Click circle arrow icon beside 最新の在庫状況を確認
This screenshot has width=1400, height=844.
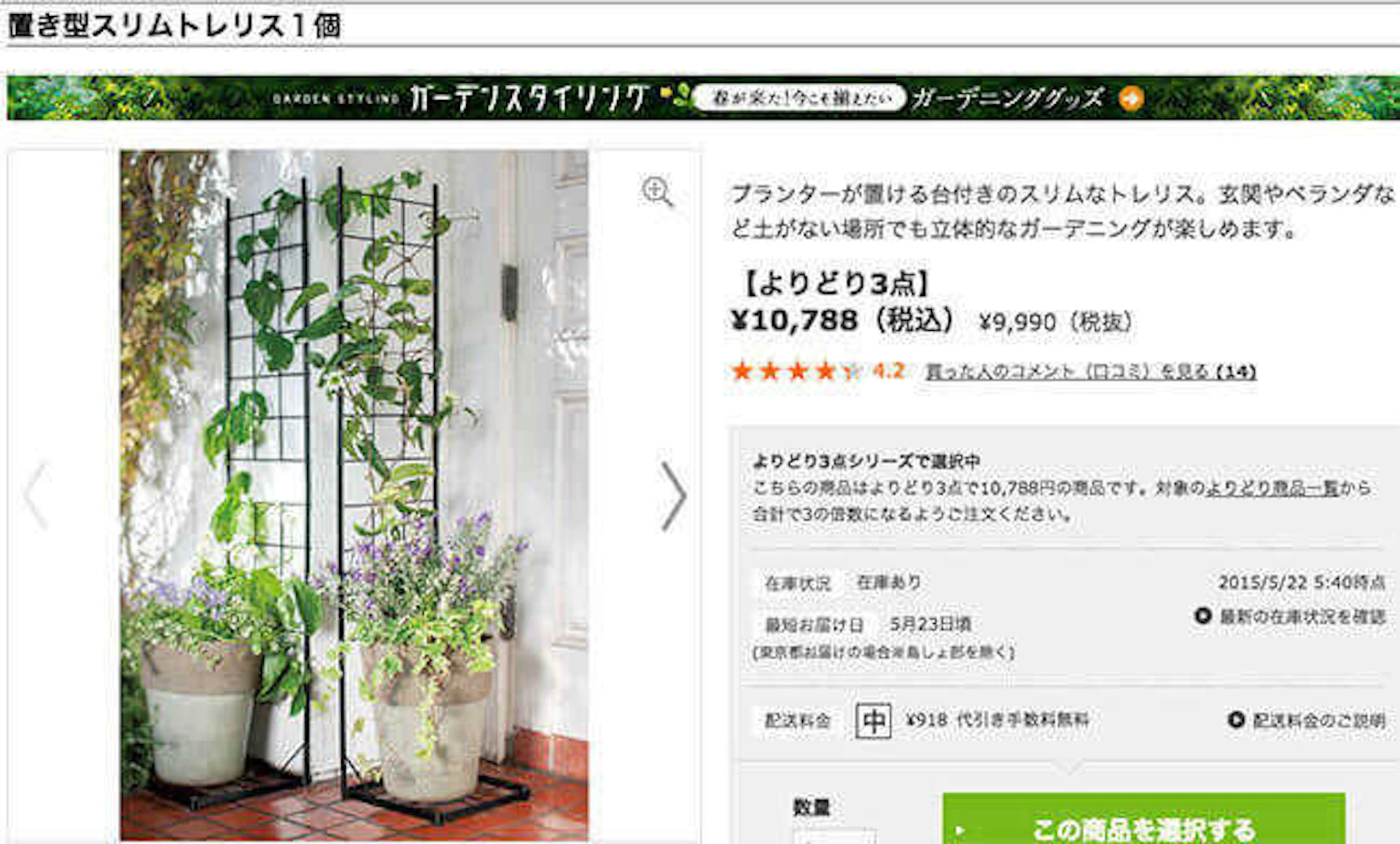coord(1203,616)
